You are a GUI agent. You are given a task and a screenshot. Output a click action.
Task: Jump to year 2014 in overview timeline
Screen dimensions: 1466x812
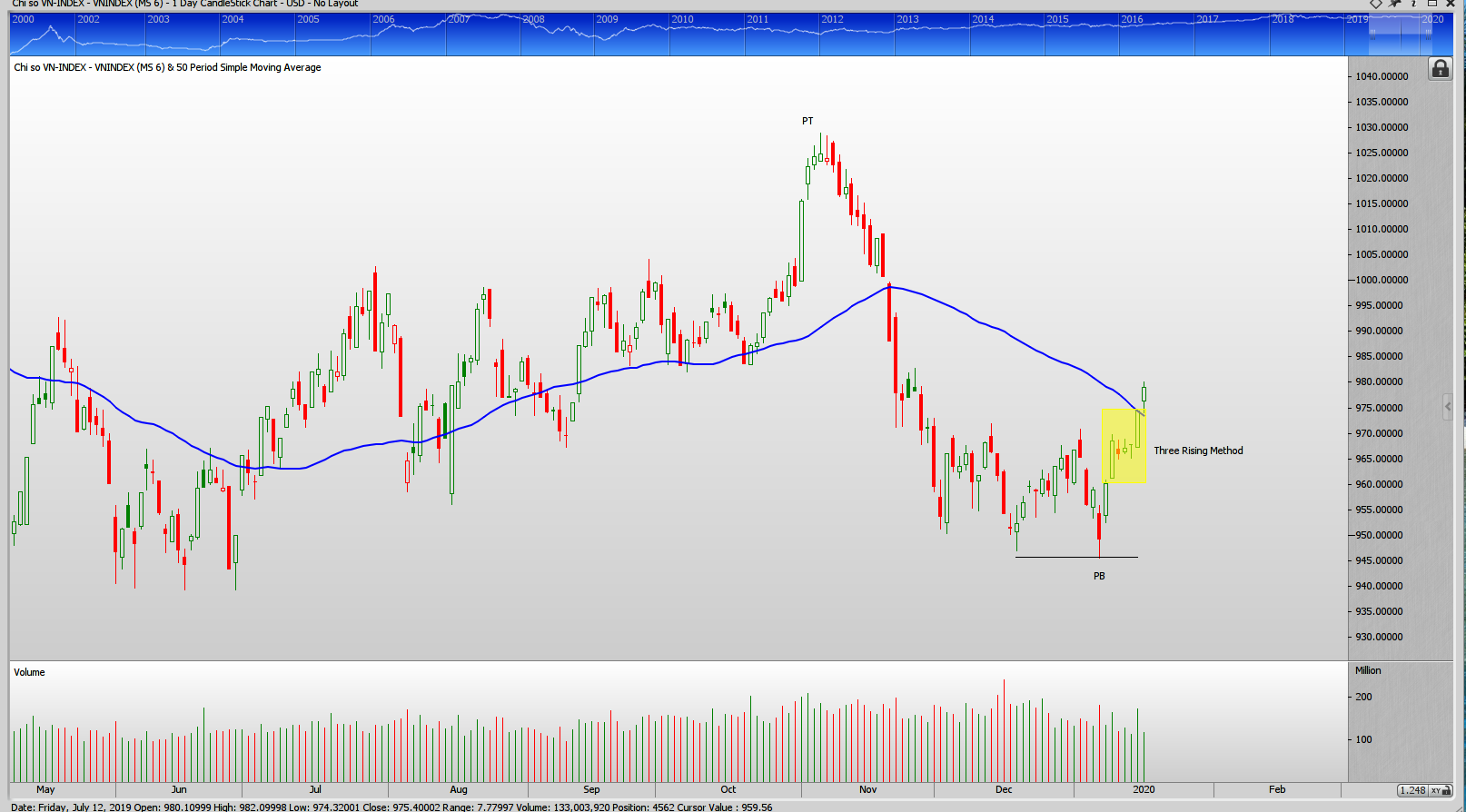coord(983,19)
